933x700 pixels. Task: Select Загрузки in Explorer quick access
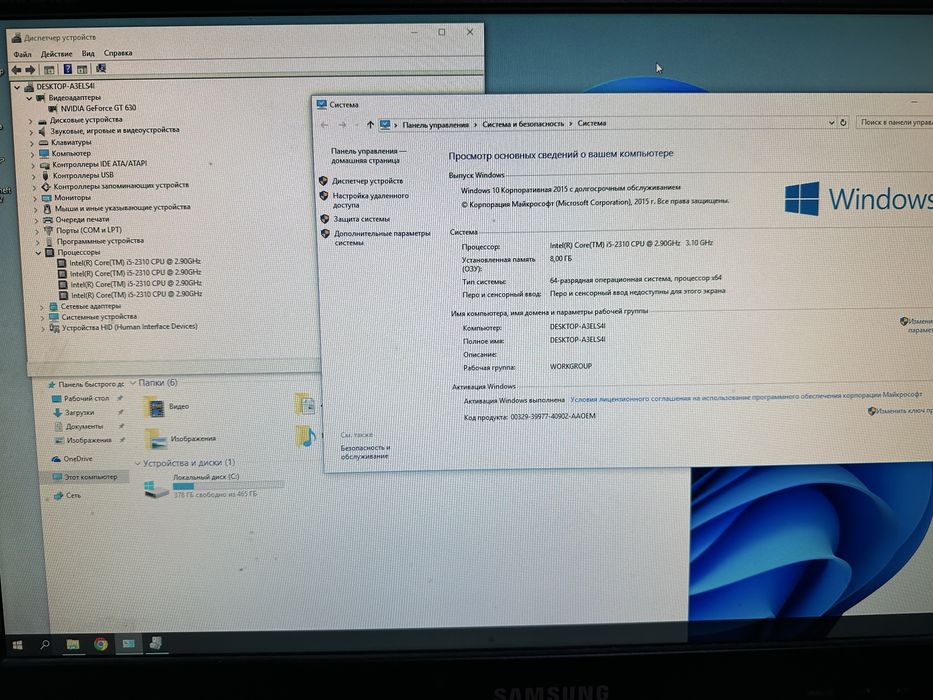pyautogui.click(x=79, y=412)
